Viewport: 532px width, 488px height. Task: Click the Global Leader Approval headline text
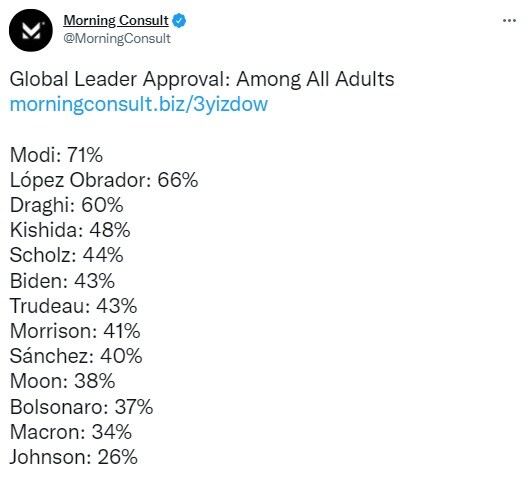[x=202, y=79]
